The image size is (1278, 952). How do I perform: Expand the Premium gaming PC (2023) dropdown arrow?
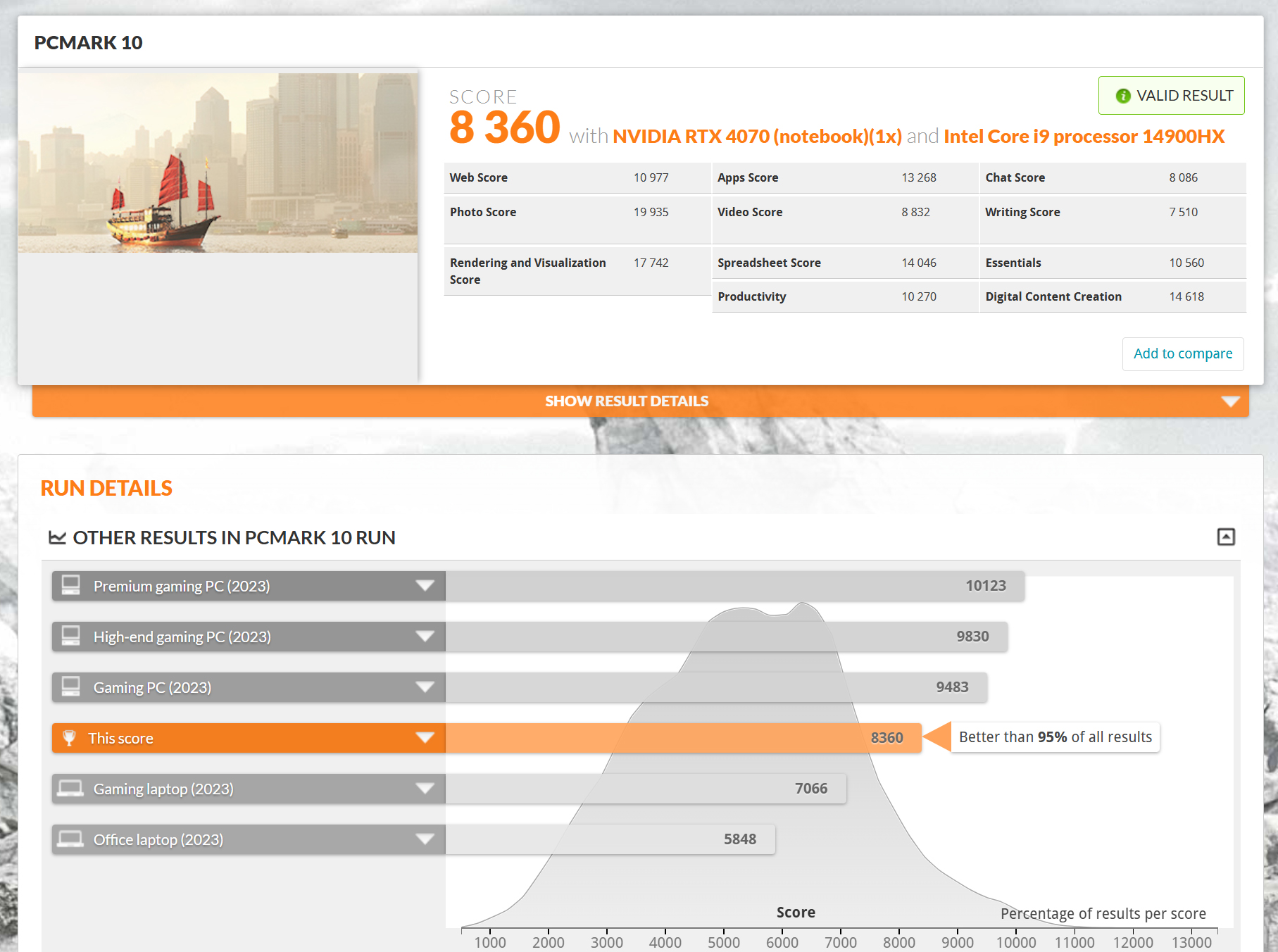pos(425,586)
